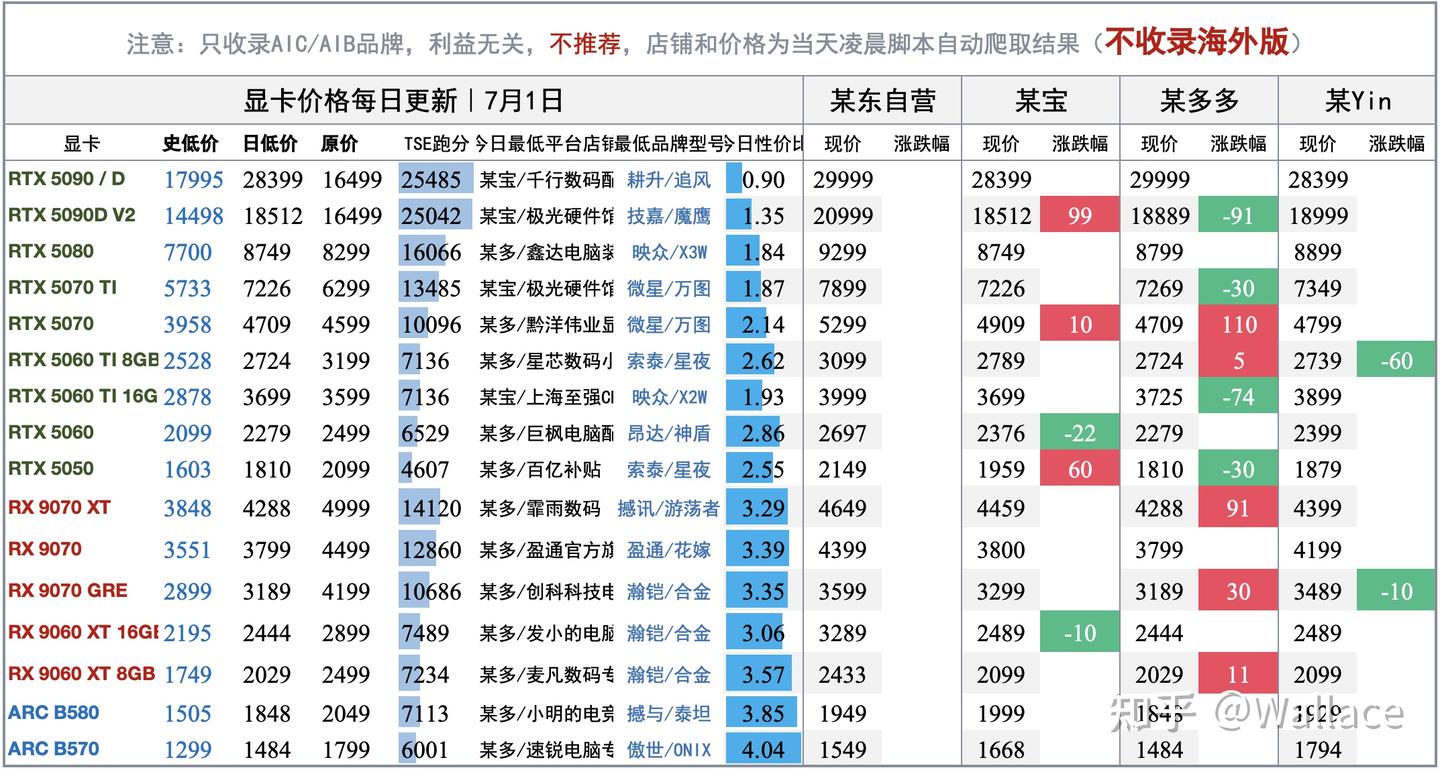Click the value ratio '4.04'

click(763, 749)
